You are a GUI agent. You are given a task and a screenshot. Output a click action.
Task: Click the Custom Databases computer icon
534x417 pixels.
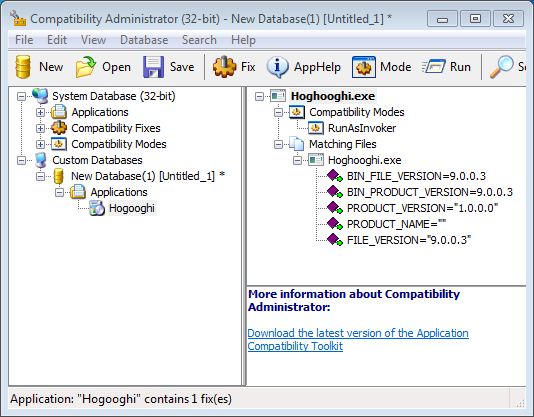click(41, 160)
